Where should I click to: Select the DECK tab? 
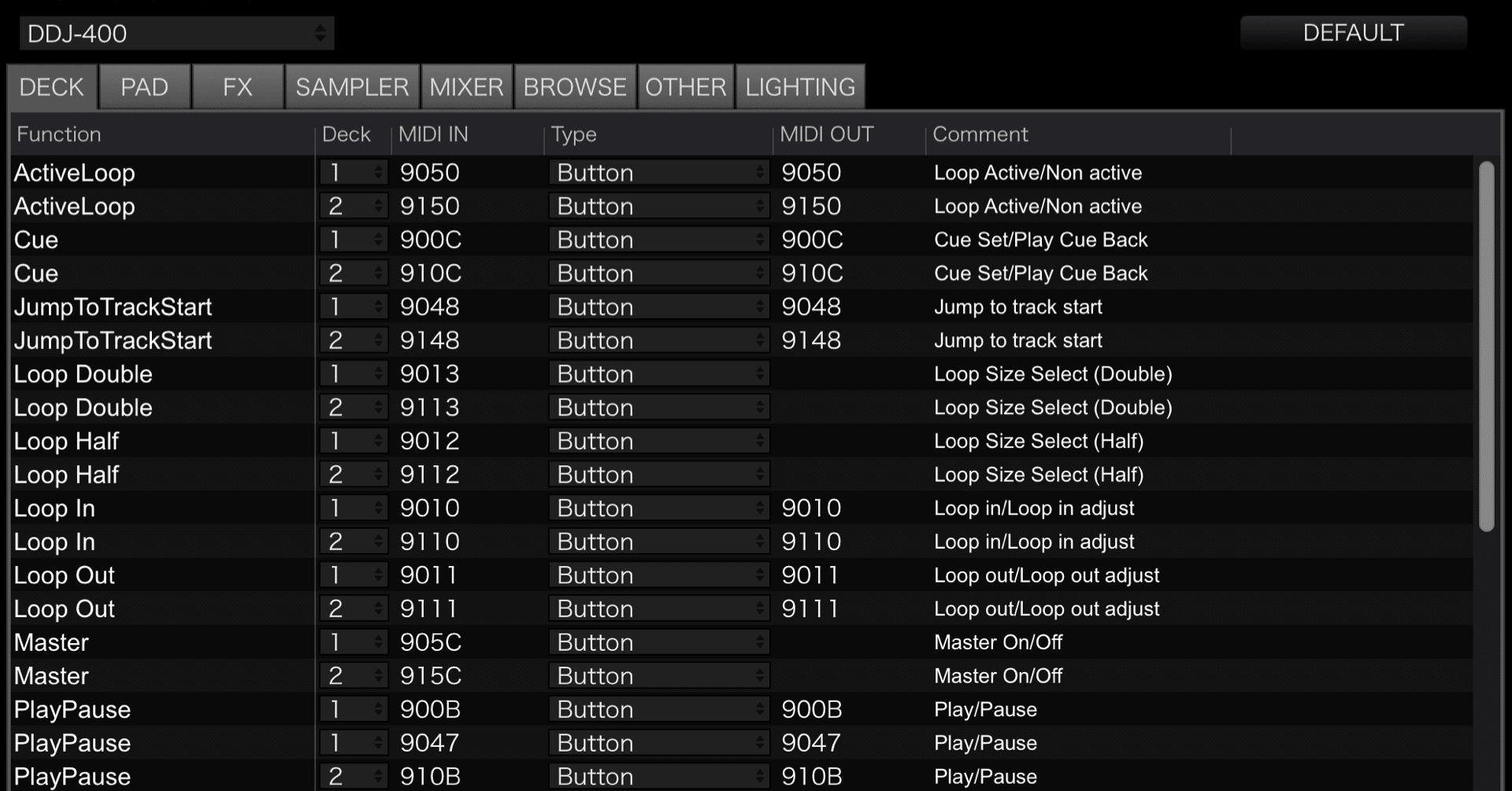[51, 87]
